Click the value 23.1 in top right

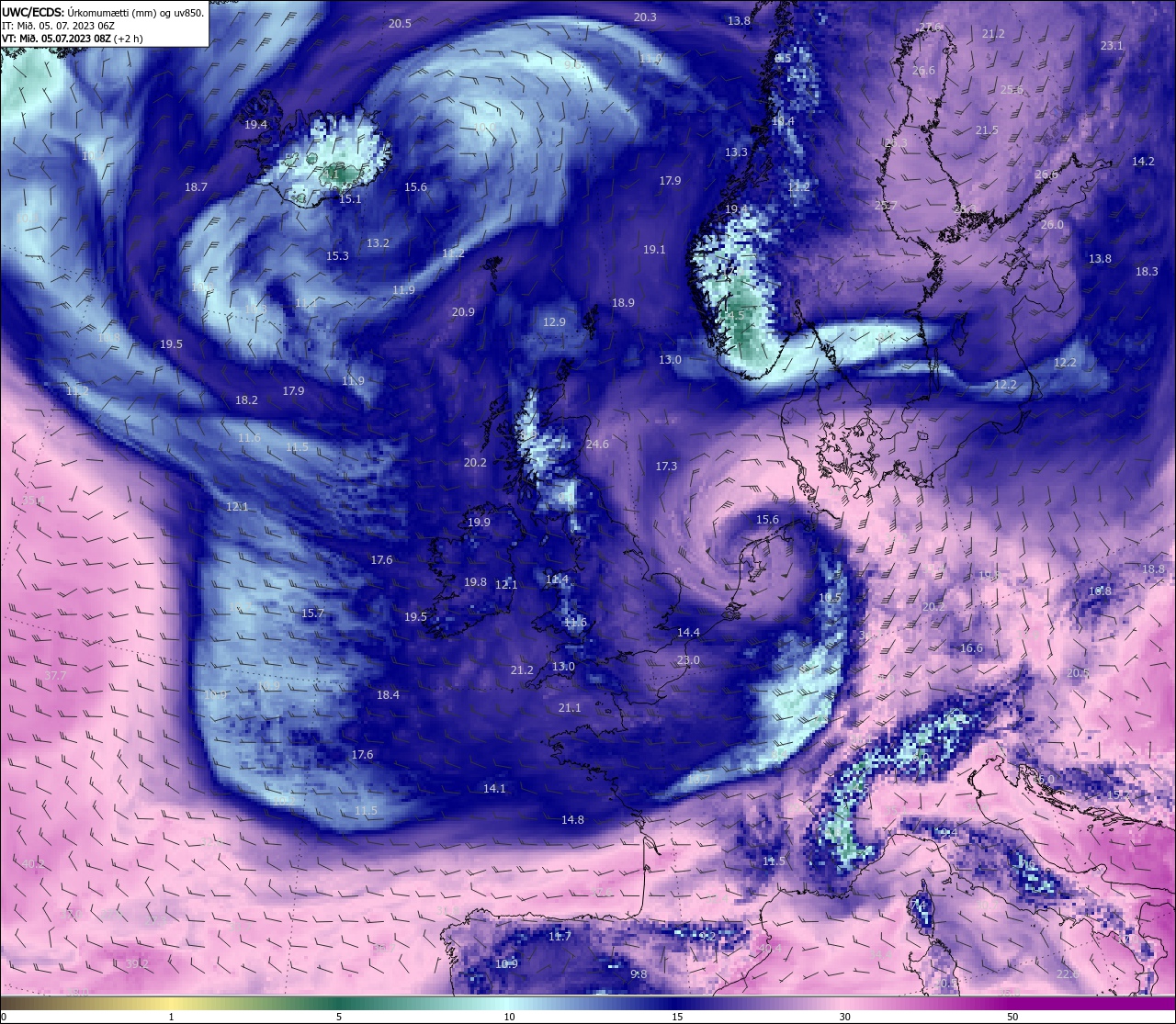(x=1112, y=46)
